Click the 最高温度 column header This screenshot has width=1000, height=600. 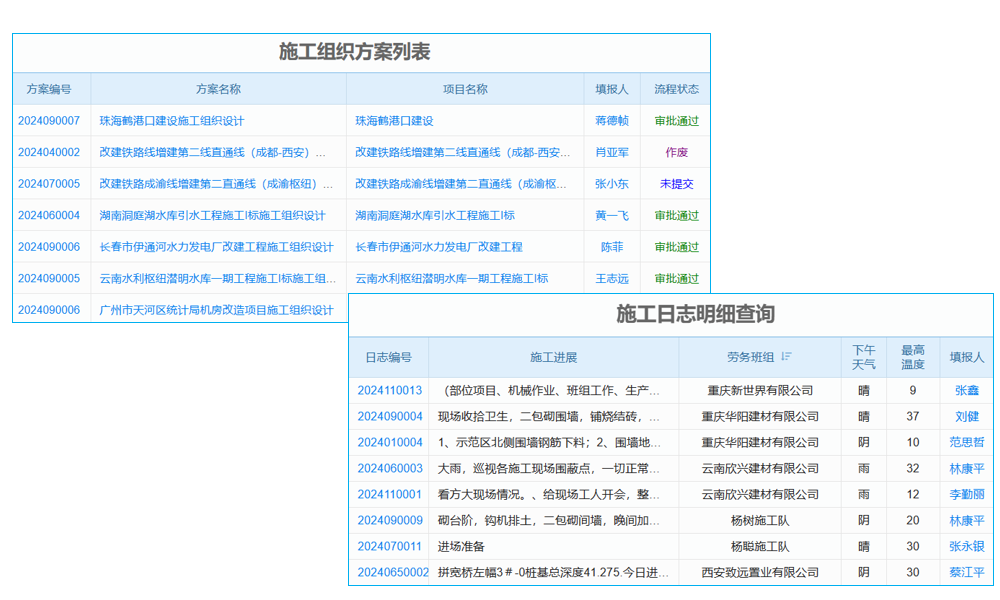(912, 357)
